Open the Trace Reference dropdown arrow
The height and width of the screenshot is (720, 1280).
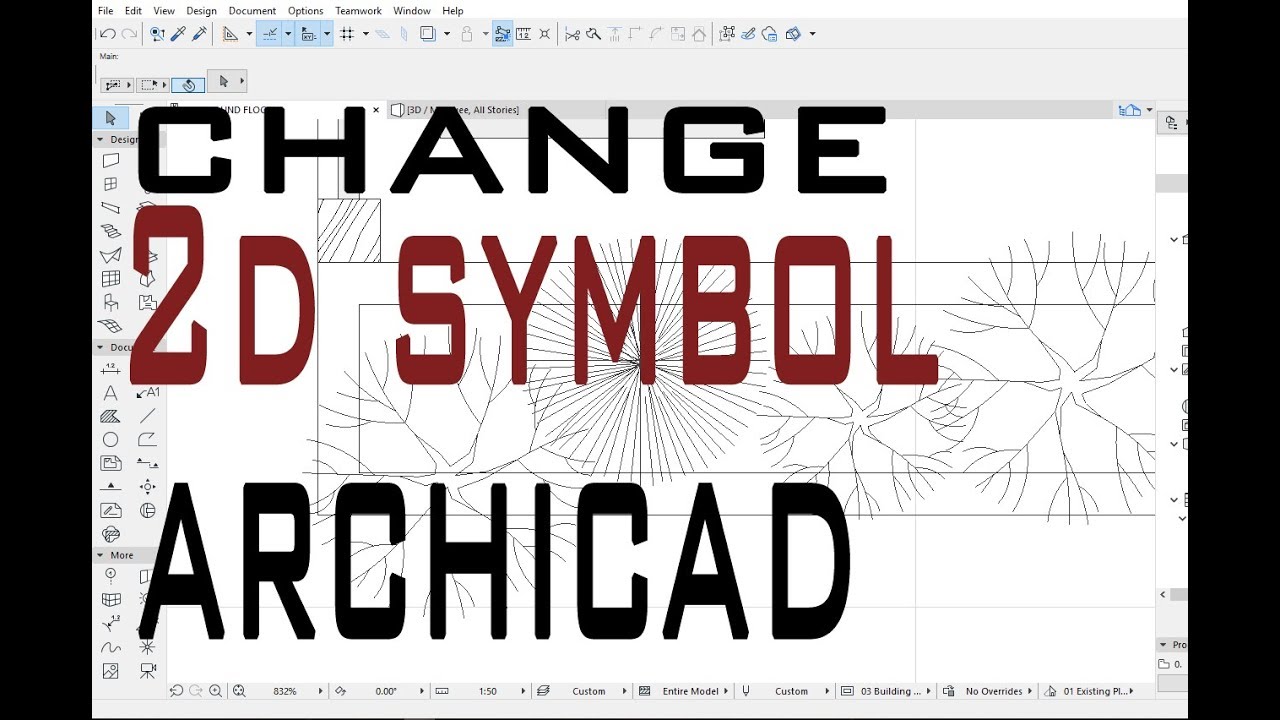(x=446, y=34)
